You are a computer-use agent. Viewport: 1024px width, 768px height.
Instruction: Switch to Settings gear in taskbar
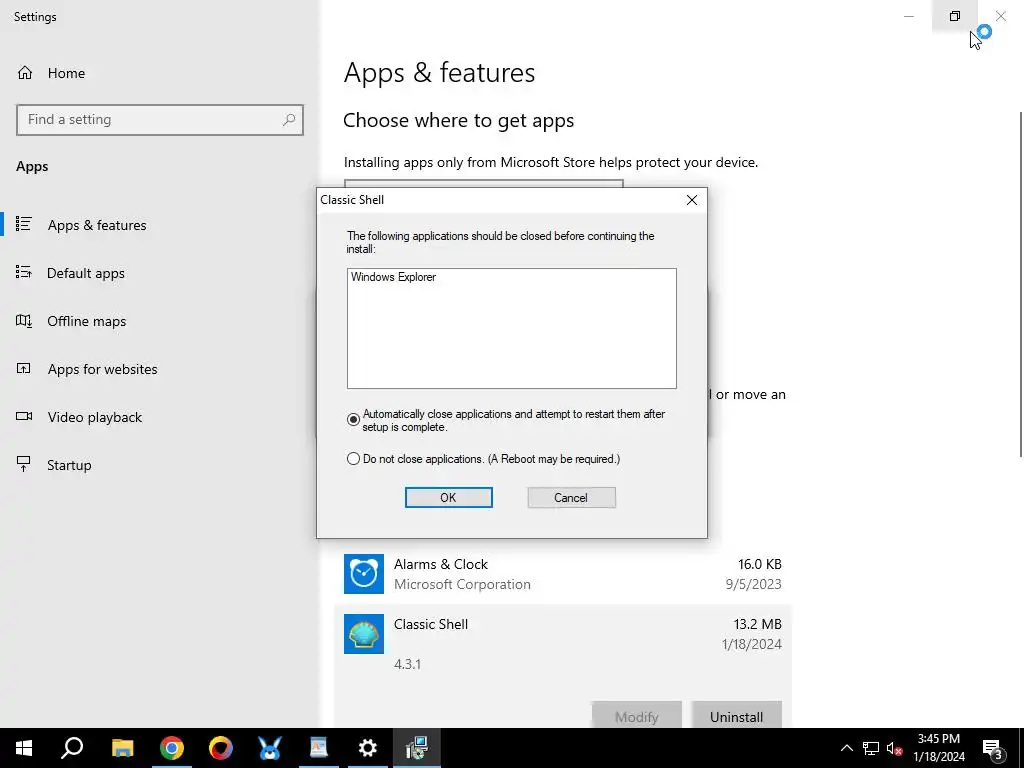tap(368, 748)
